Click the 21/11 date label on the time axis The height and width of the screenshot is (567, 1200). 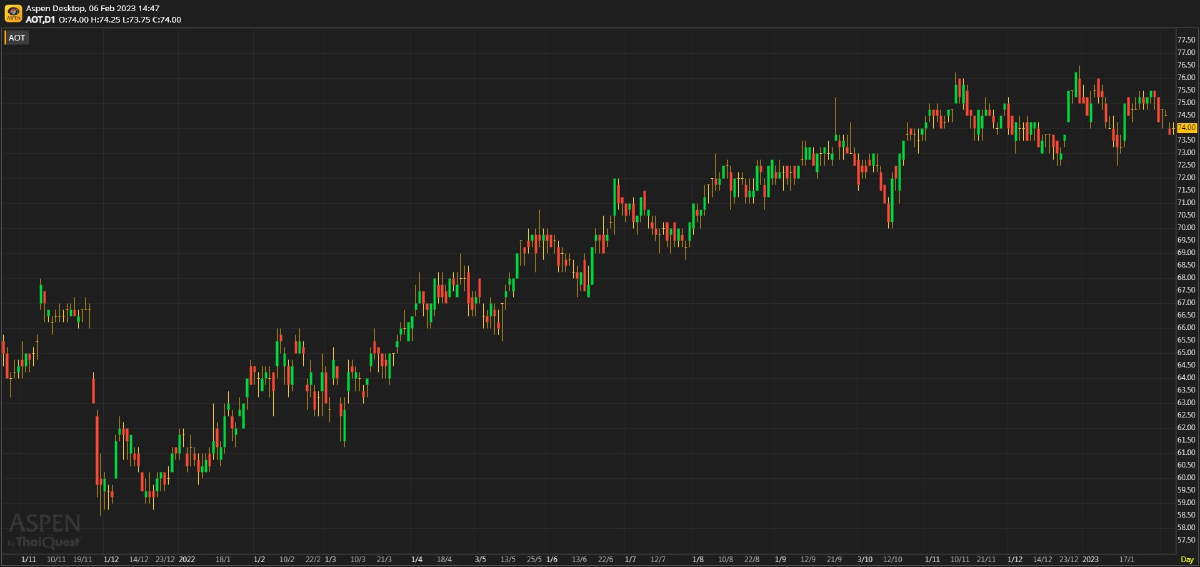[986, 559]
